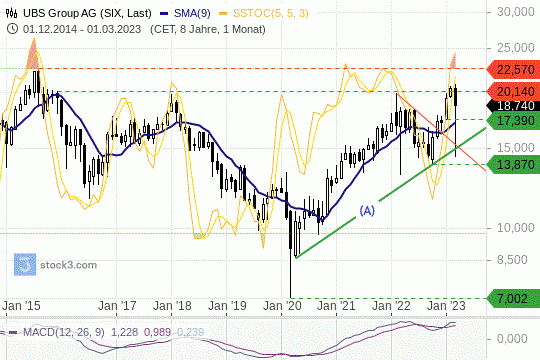
Task: Click the MACD value 1,228
Action: [124, 332]
